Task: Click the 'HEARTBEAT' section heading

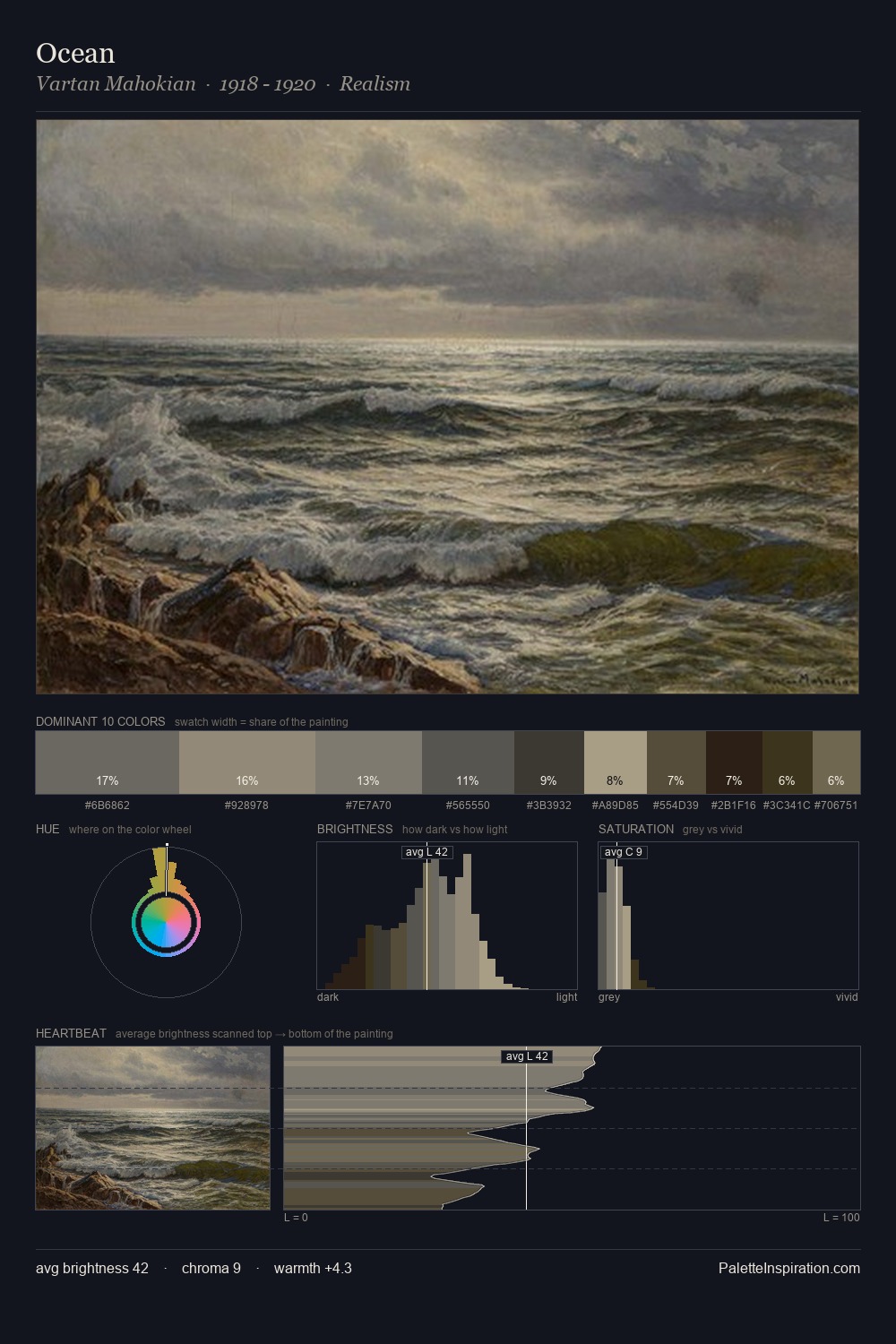Action: [71, 1033]
